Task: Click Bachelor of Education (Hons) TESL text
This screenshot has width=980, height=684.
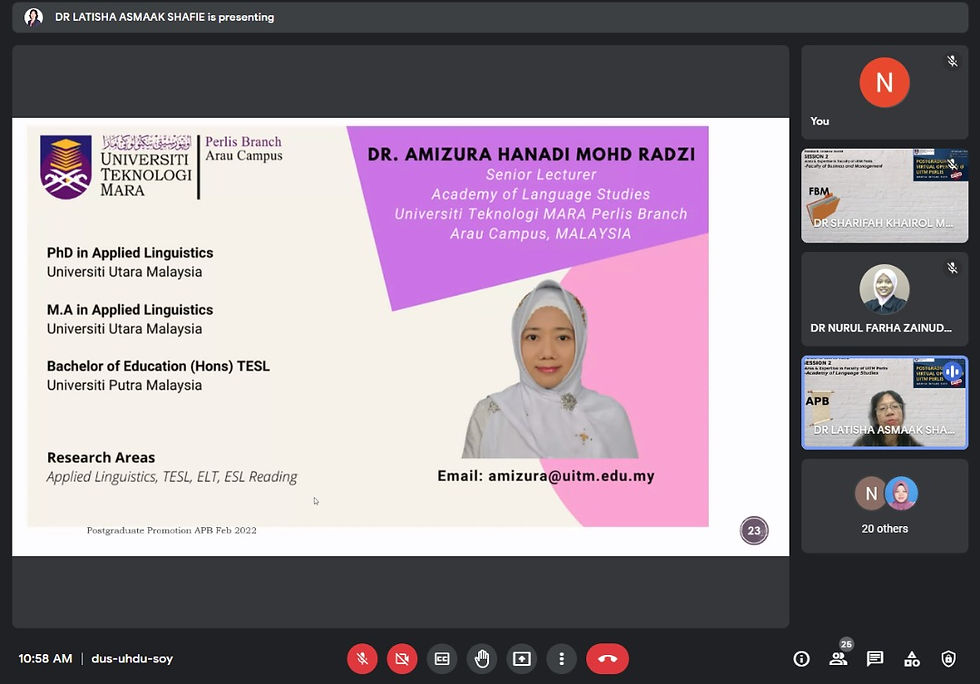Action: [158, 366]
